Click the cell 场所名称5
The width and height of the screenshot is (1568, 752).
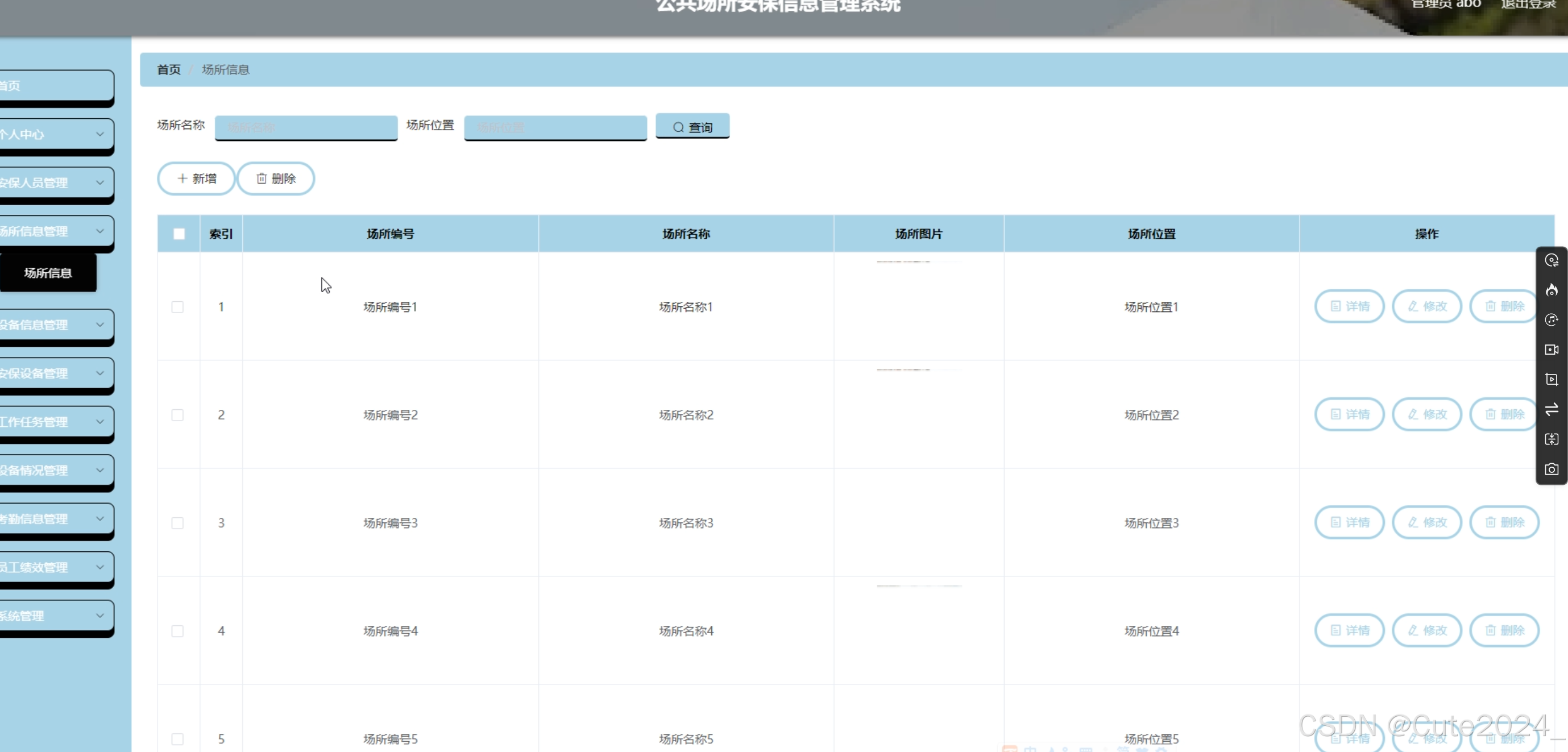[x=686, y=739]
